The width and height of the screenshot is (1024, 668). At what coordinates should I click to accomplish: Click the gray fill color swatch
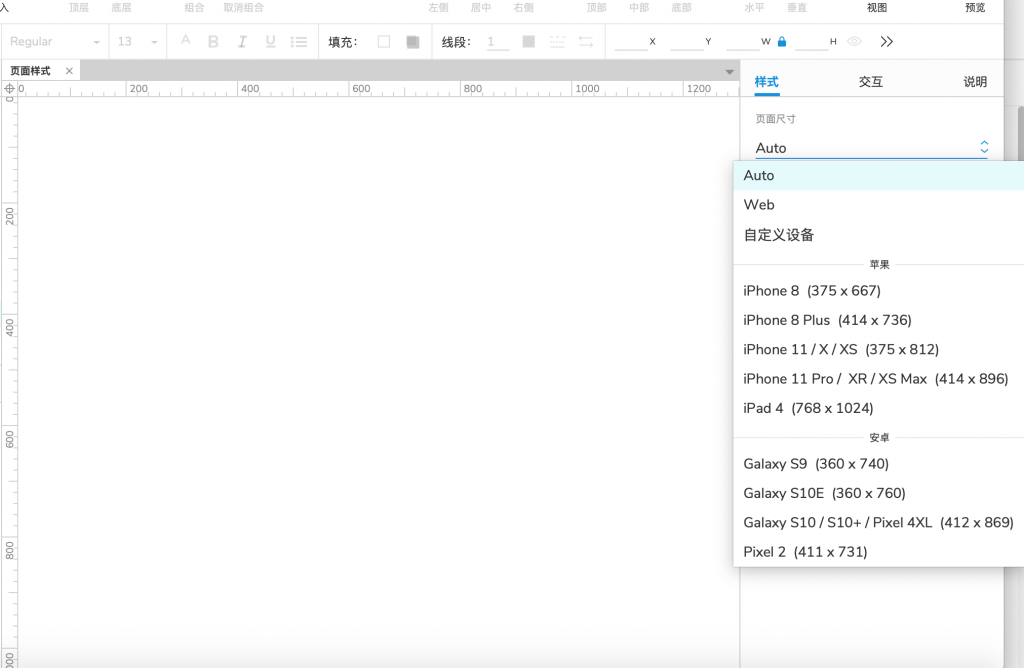(412, 42)
